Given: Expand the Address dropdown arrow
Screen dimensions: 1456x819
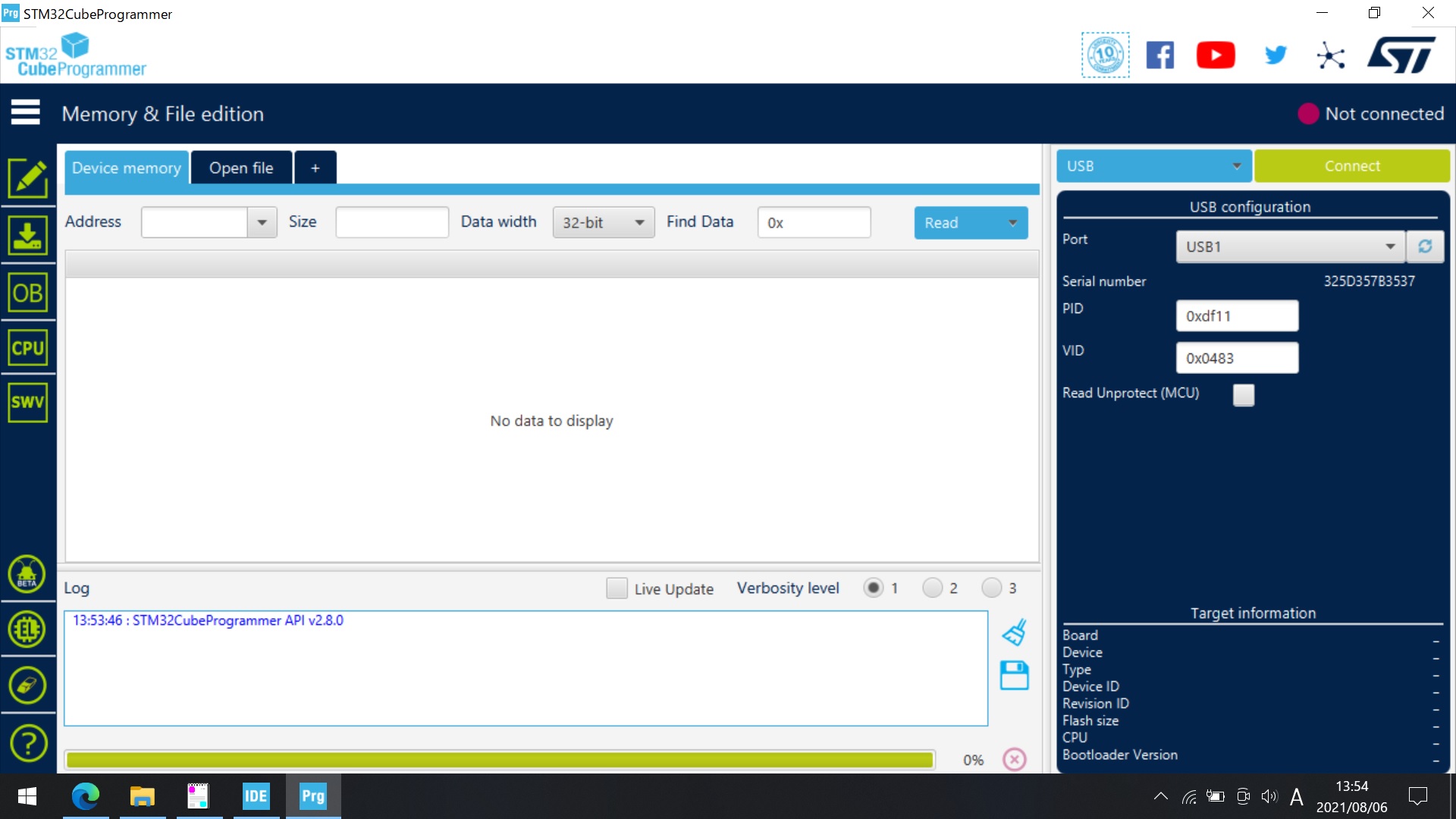Looking at the screenshot, I should [262, 222].
